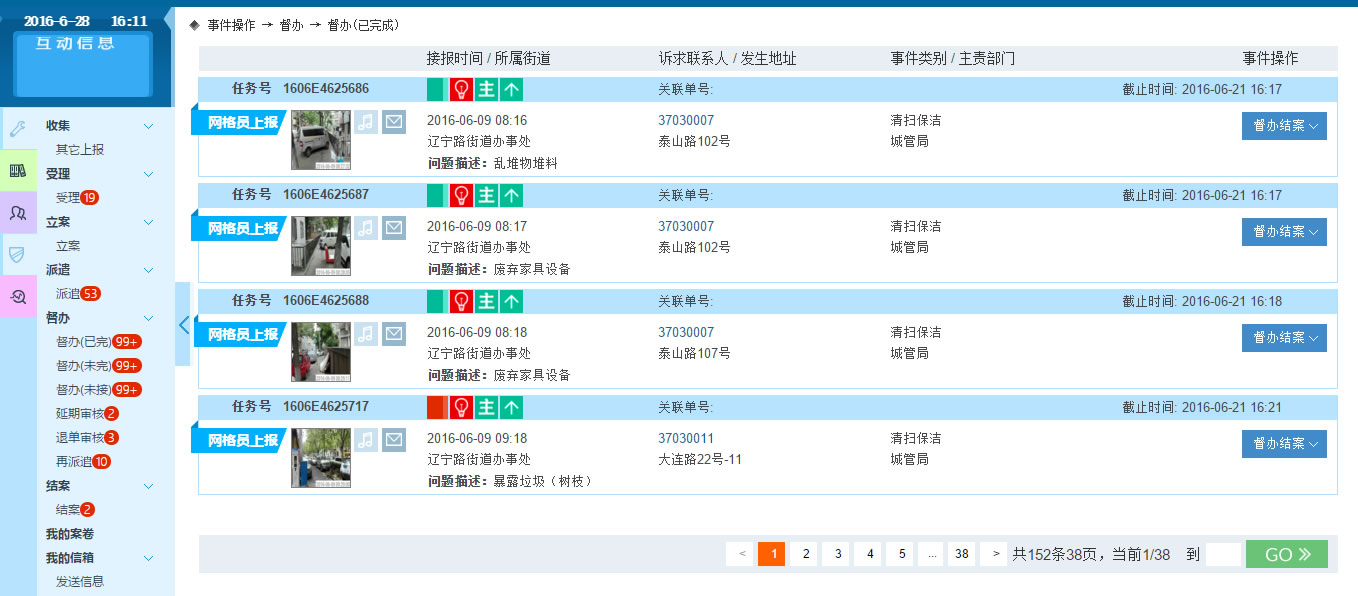Collapse the left navigation panel with the arrow handle
The image size is (1358, 596).
click(x=183, y=324)
